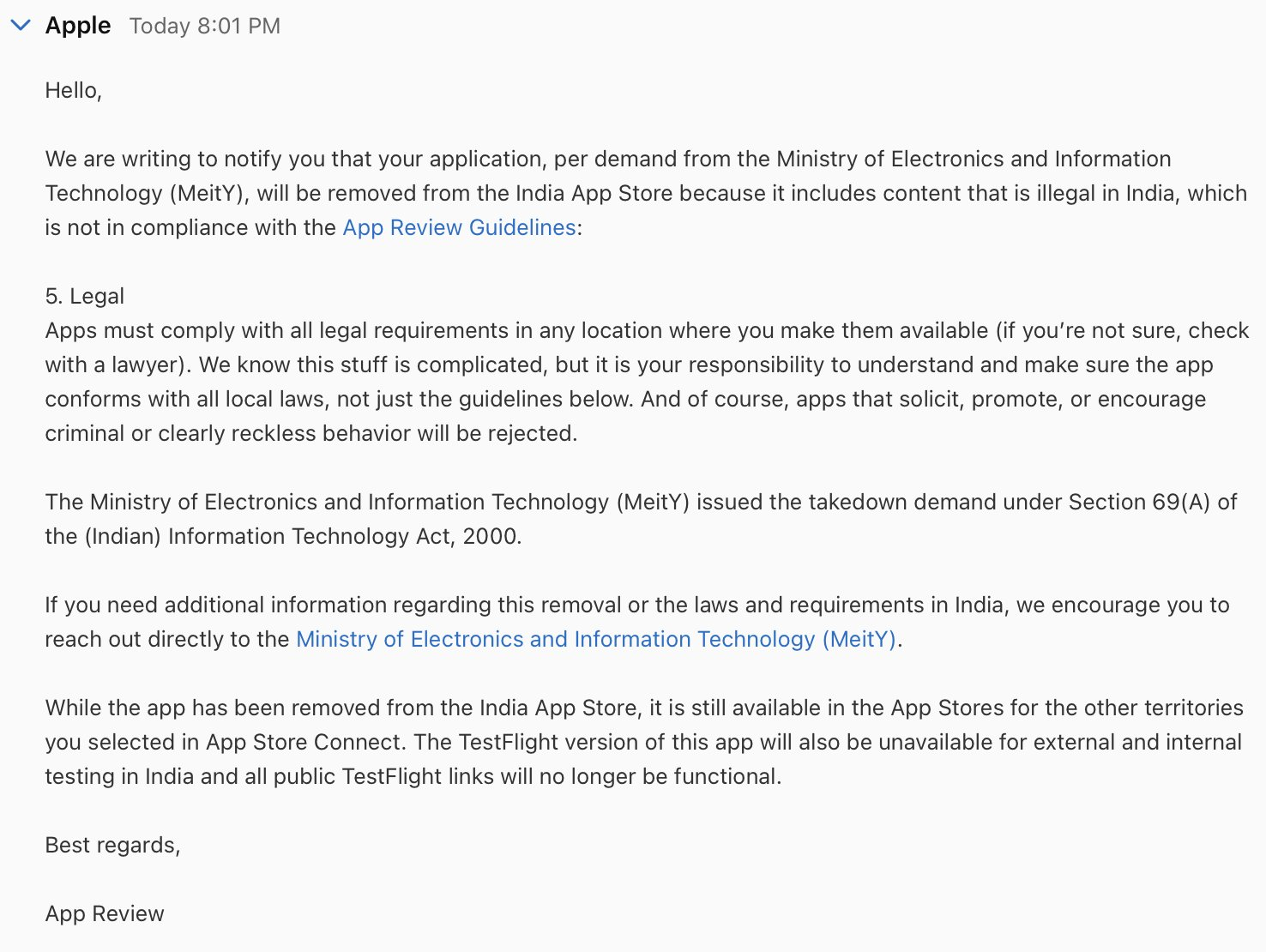Click the 'Best regards,' closing line

[x=112, y=845]
